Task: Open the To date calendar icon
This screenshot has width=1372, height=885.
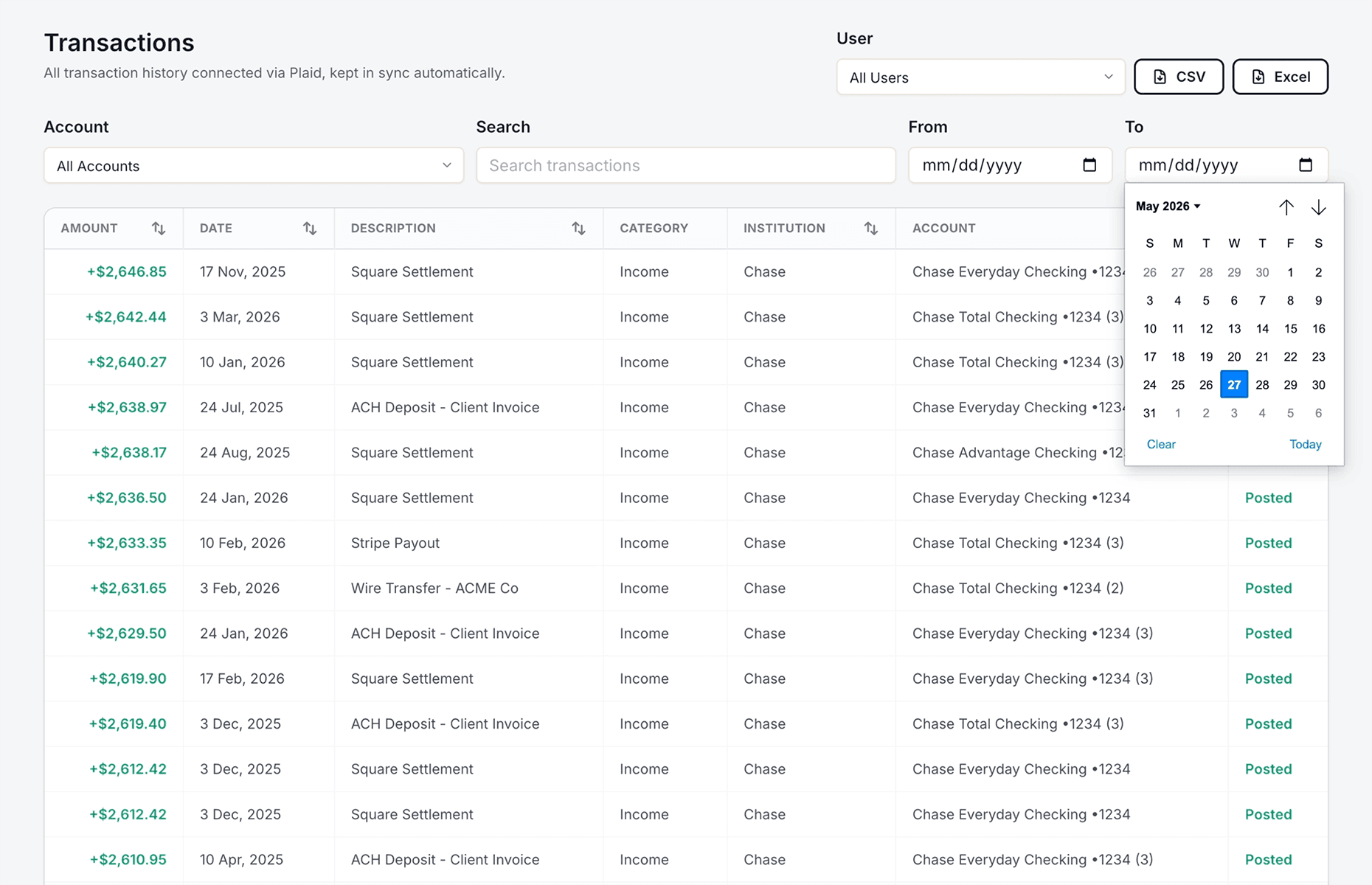Action: coord(1306,165)
